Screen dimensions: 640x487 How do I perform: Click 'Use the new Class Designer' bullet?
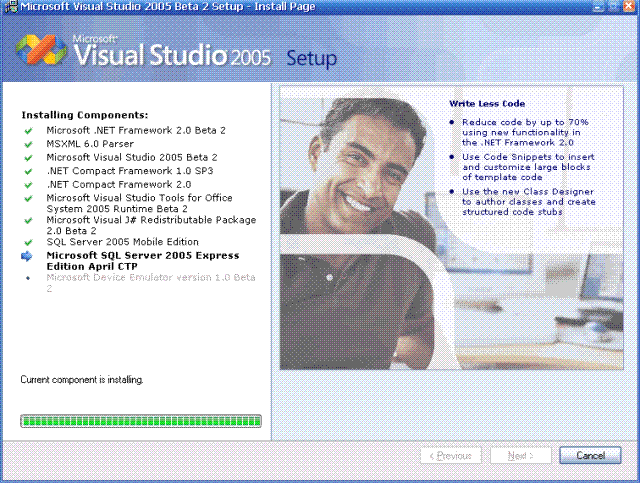click(529, 202)
